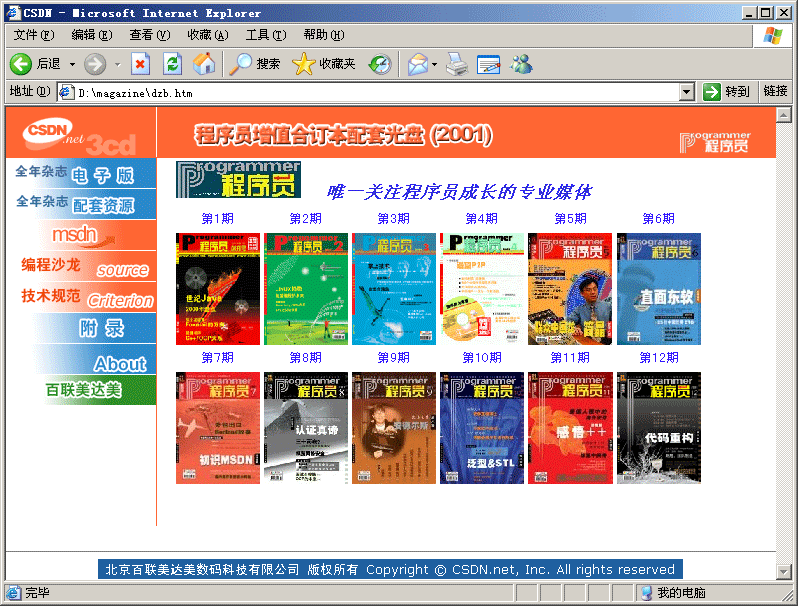Viewport: 798px width, 606px height.
Task: Open 全年杂志 电子版 sidebar link
Action: tap(81, 174)
